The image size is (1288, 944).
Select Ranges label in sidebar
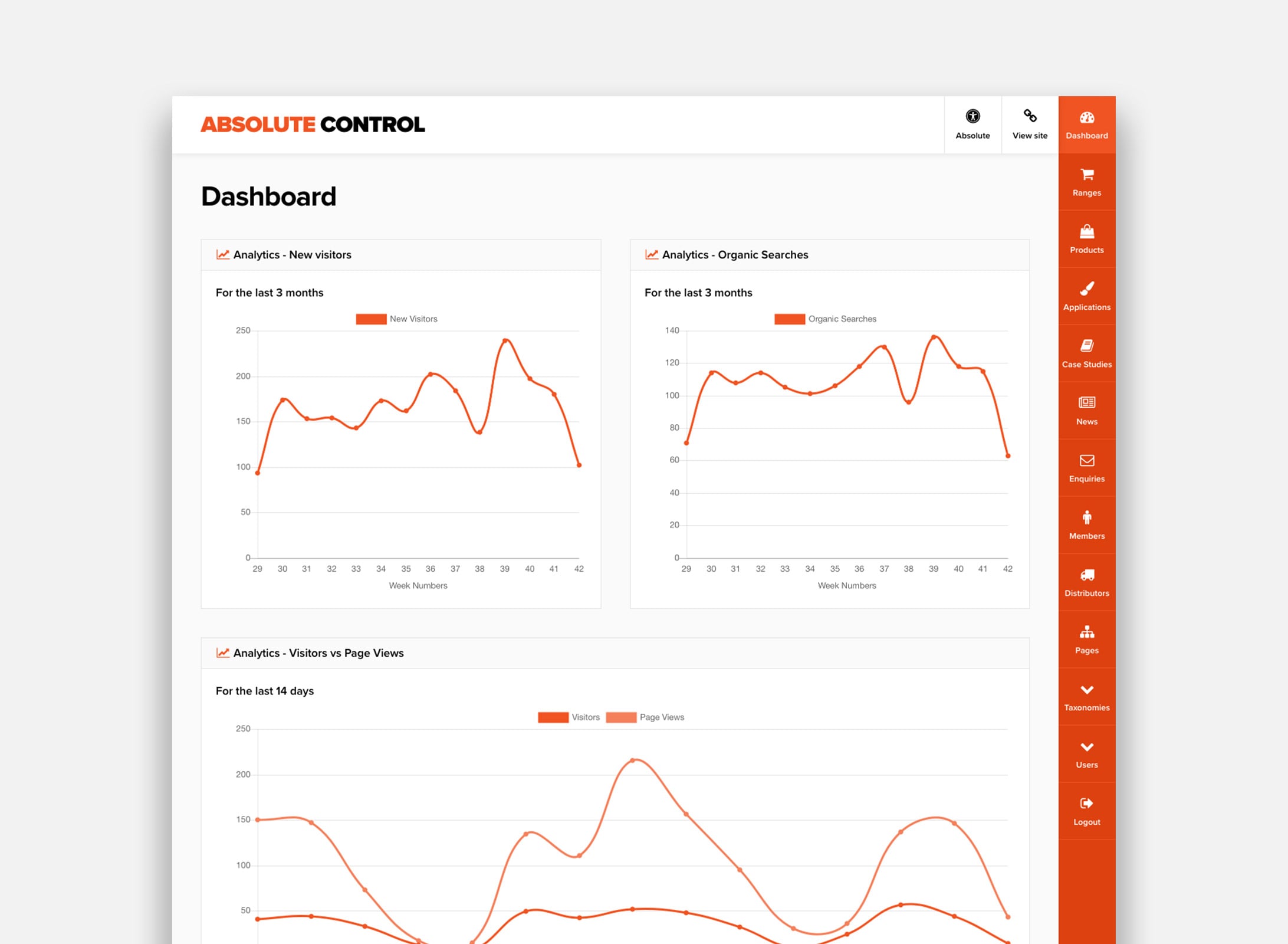(x=1086, y=193)
